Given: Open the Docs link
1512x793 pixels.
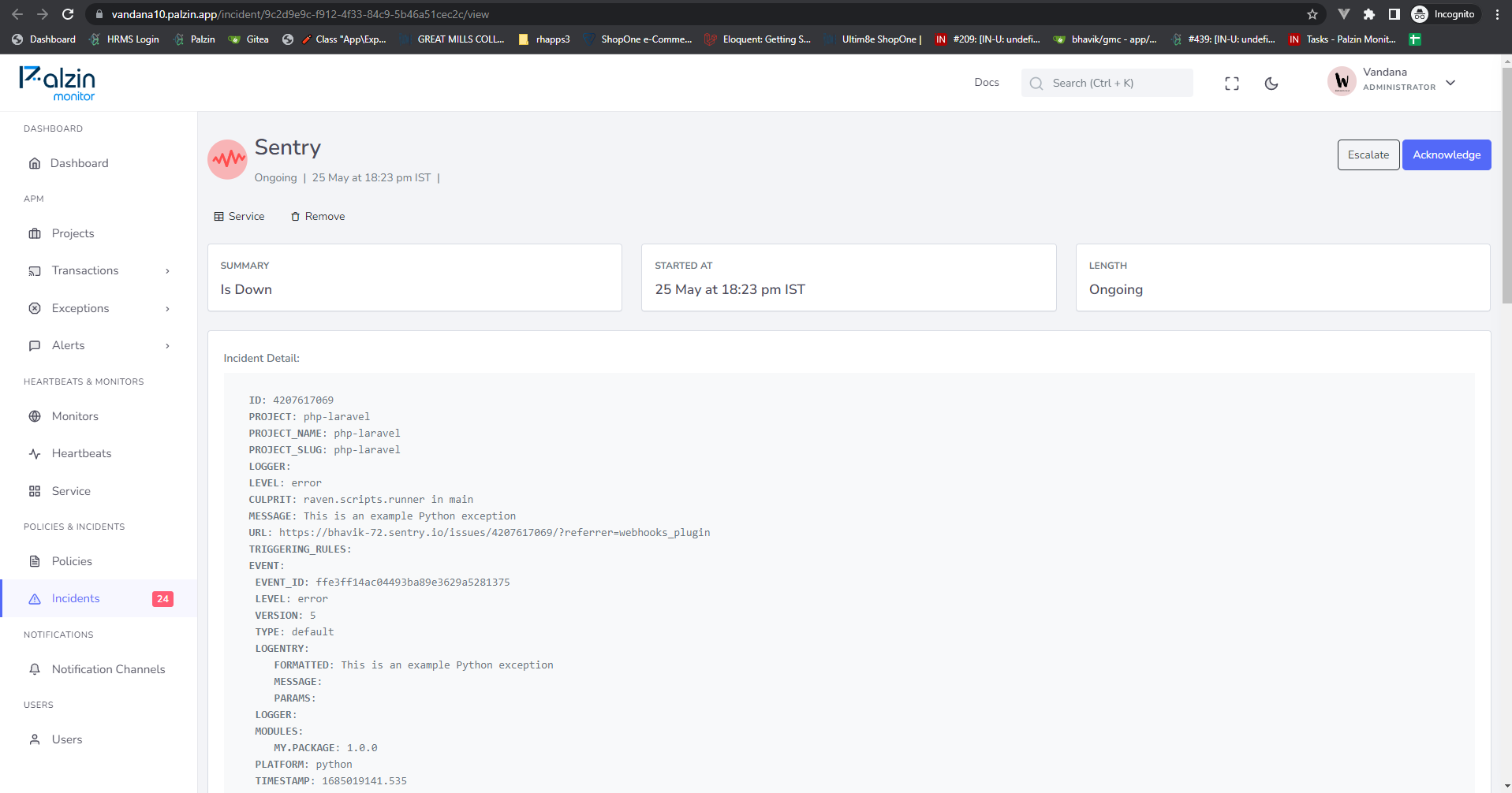Looking at the screenshot, I should (987, 82).
